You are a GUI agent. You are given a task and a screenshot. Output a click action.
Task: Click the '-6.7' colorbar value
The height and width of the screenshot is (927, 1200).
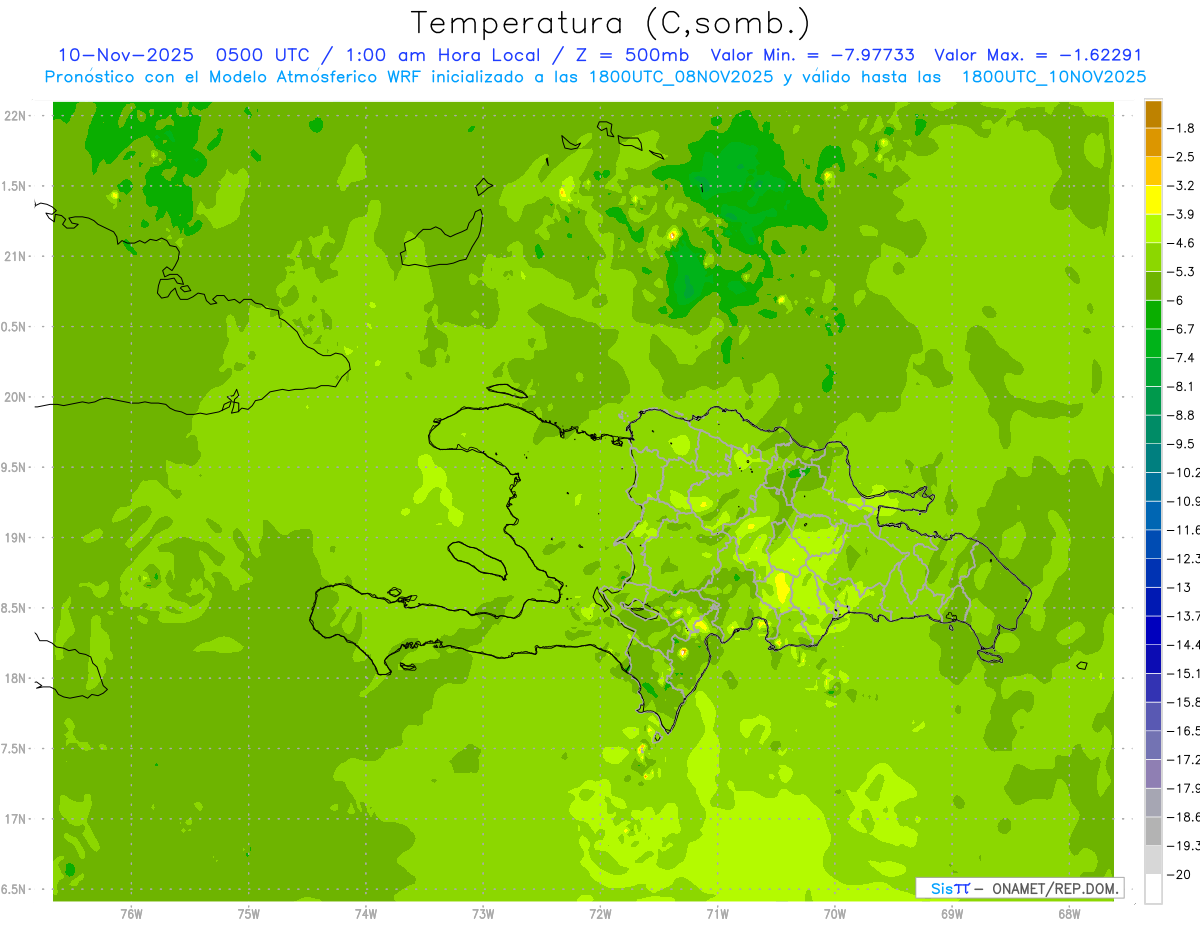coord(1181,329)
